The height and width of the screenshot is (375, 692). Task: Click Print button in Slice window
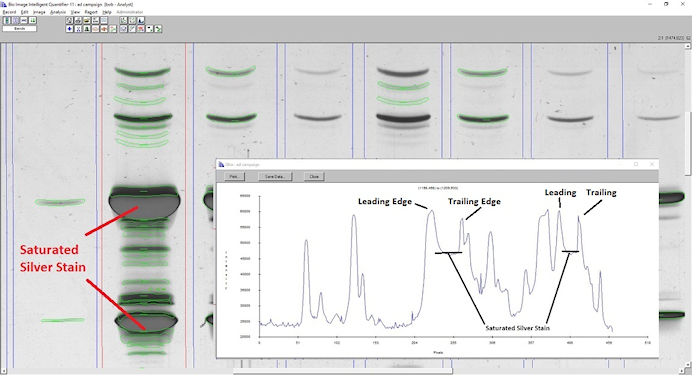pos(234,176)
